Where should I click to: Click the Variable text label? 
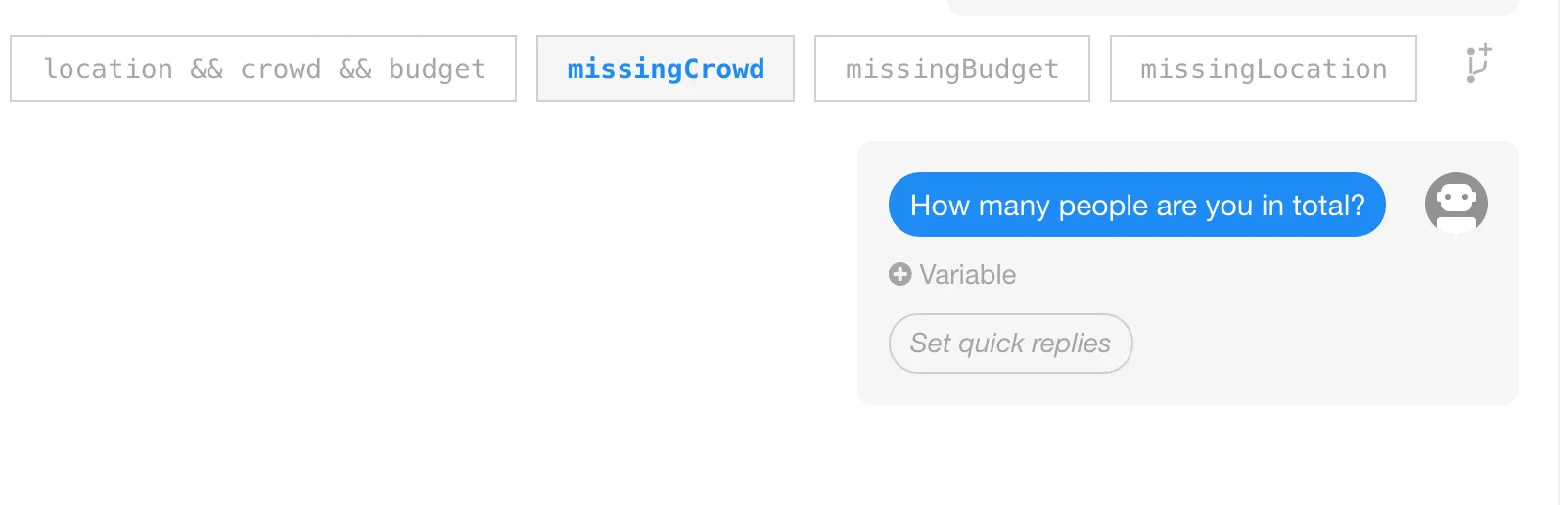(967, 275)
